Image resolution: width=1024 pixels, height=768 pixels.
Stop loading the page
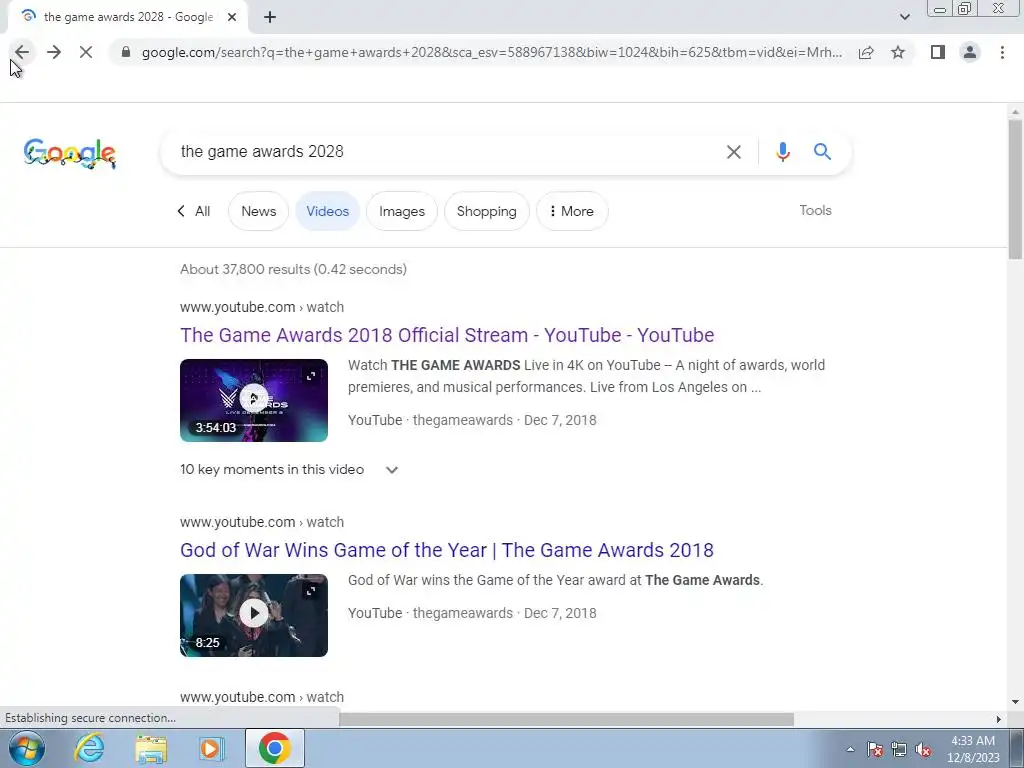(86, 52)
